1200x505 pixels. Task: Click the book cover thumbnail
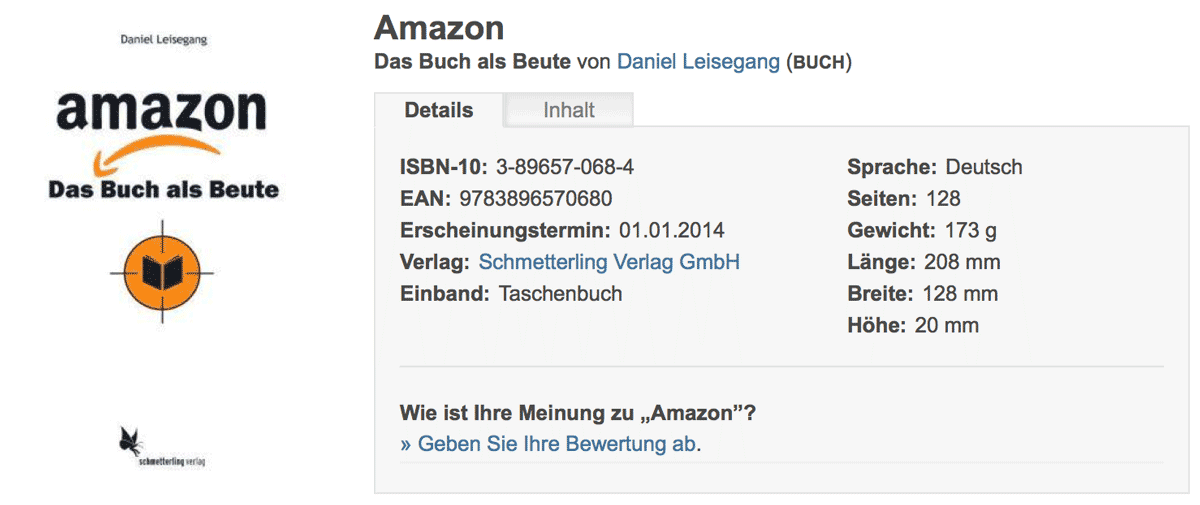163,252
